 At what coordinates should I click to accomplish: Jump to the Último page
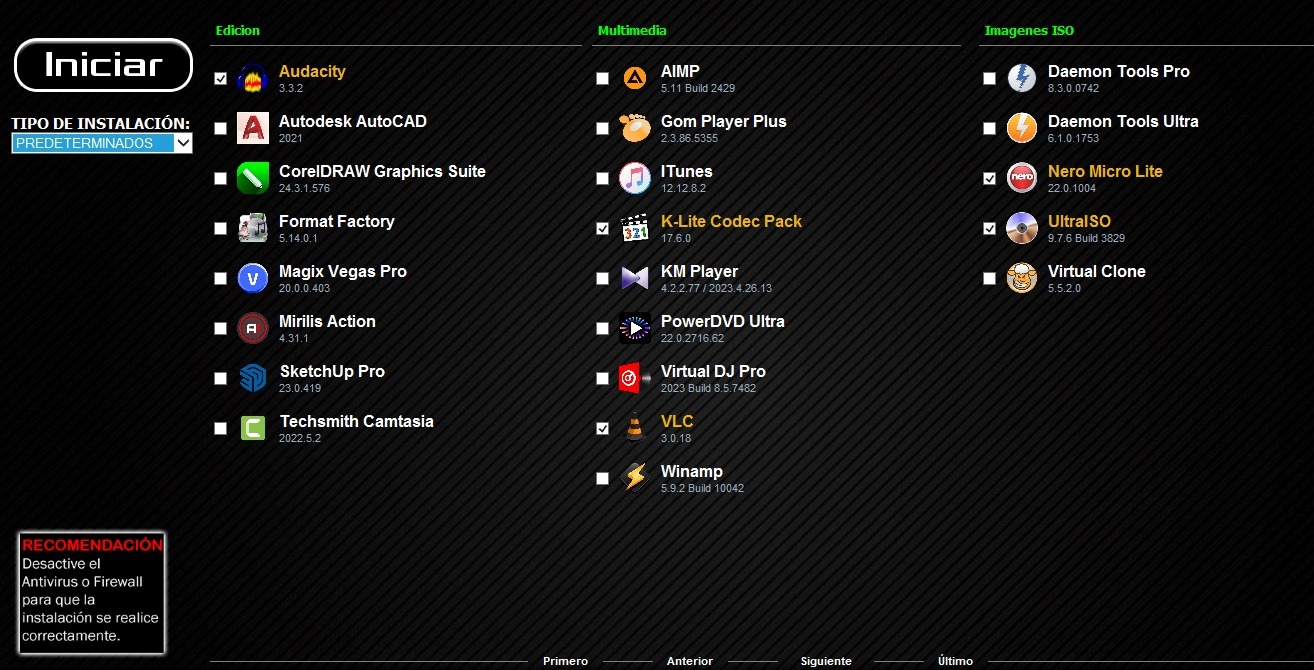[955, 661]
